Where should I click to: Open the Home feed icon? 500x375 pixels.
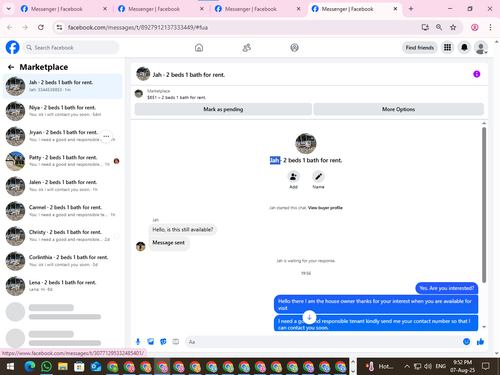click(x=199, y=48)
